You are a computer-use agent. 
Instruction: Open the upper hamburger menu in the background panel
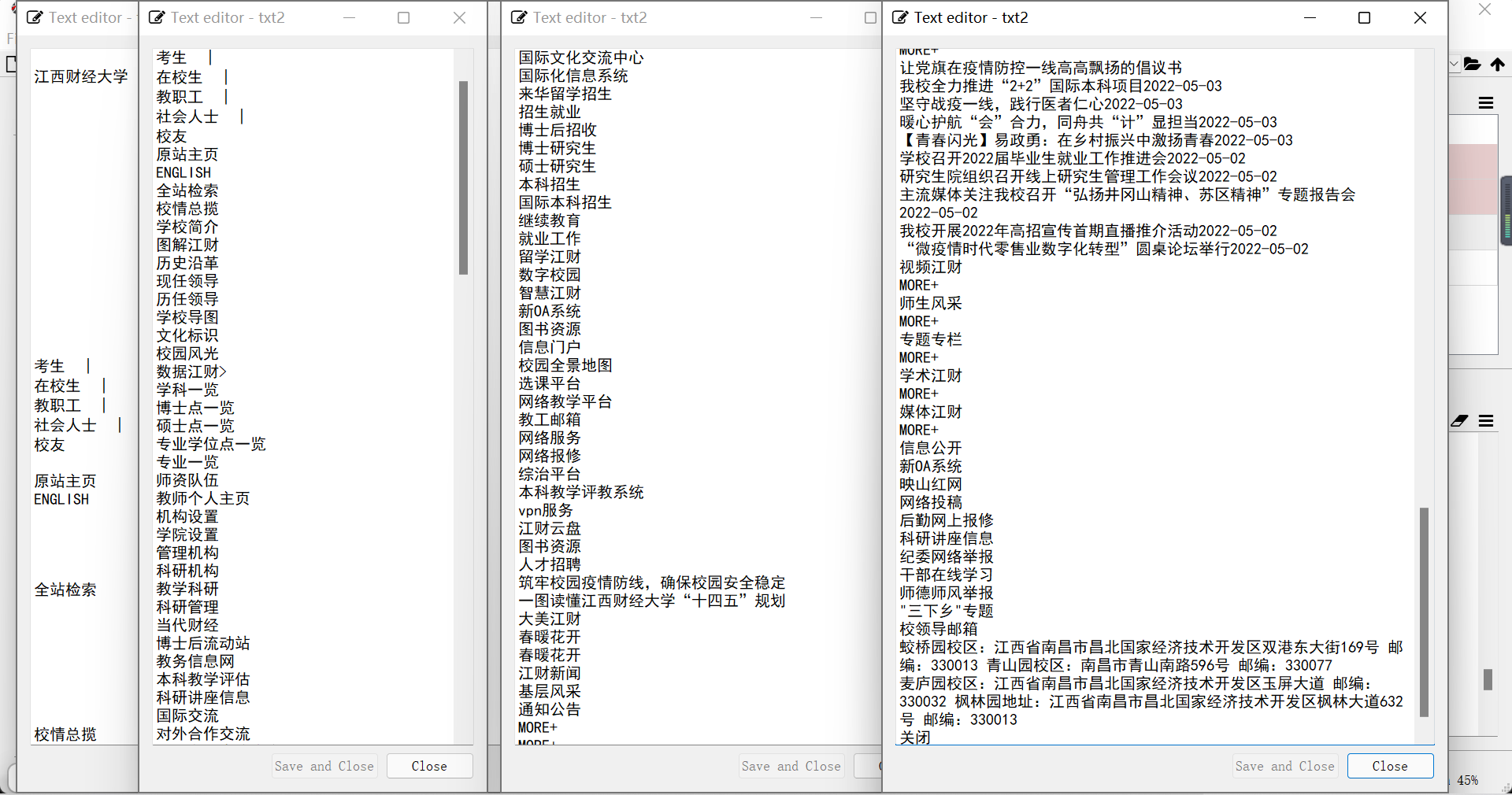(x=1486, y=102)
